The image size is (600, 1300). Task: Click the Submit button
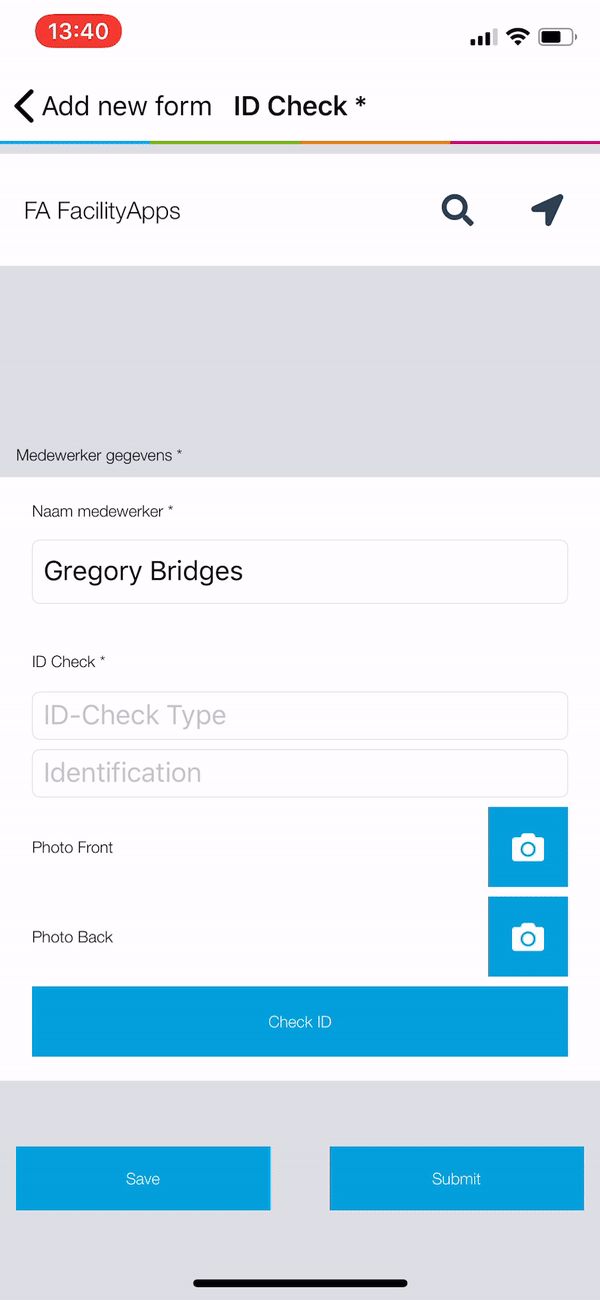(457, 1179)
